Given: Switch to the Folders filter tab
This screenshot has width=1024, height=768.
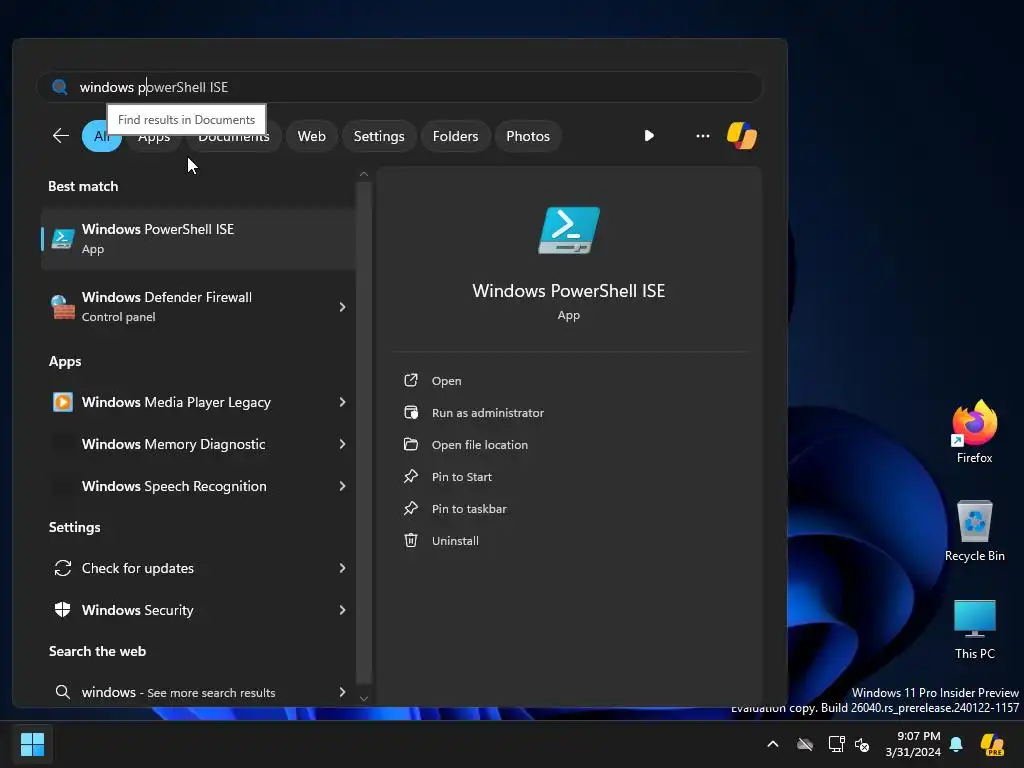Looking at the screenshot, I should coord(455,136).
